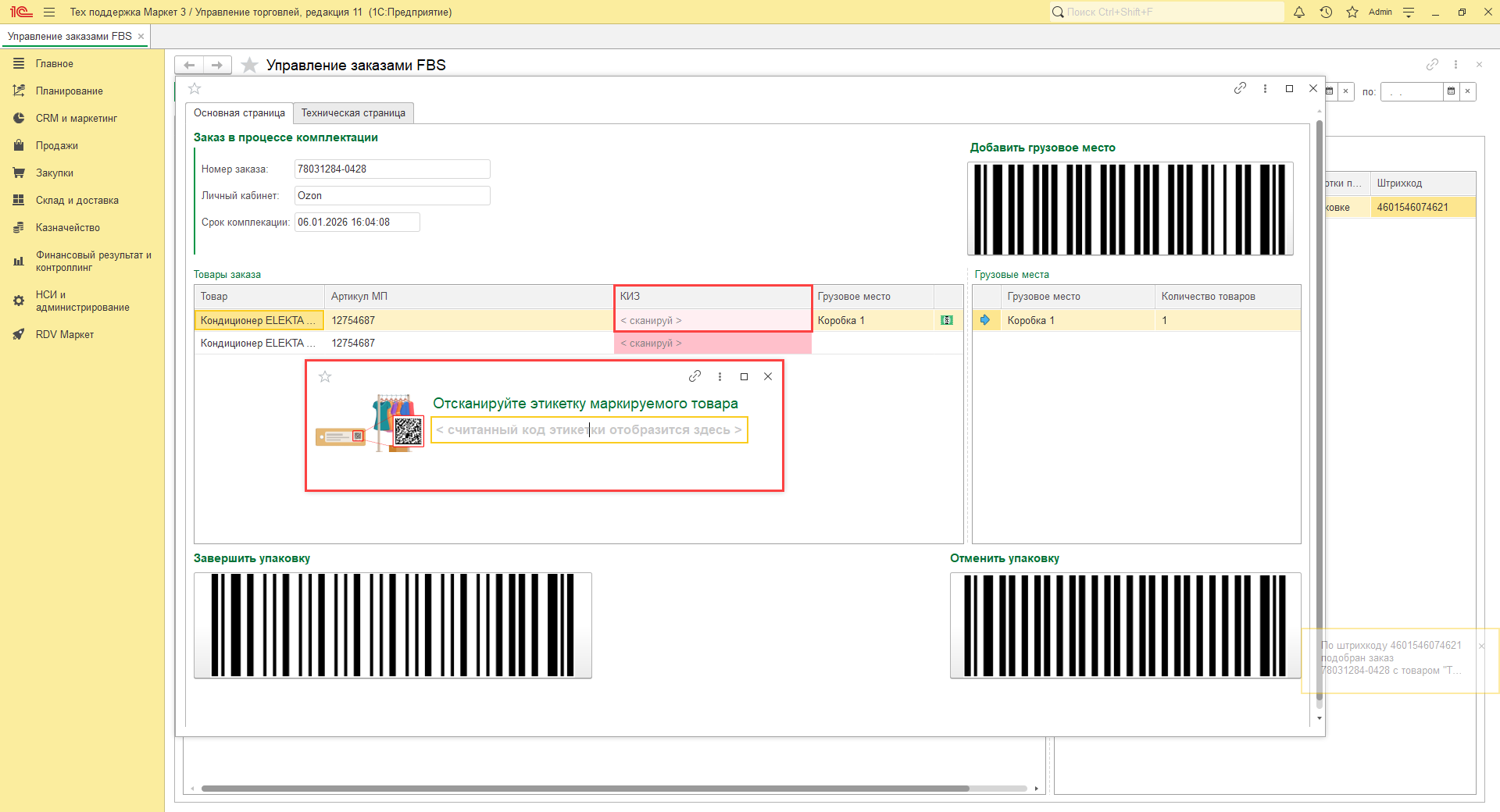
Task: Click Отменить упаковку barcode
Action: 1125,625
